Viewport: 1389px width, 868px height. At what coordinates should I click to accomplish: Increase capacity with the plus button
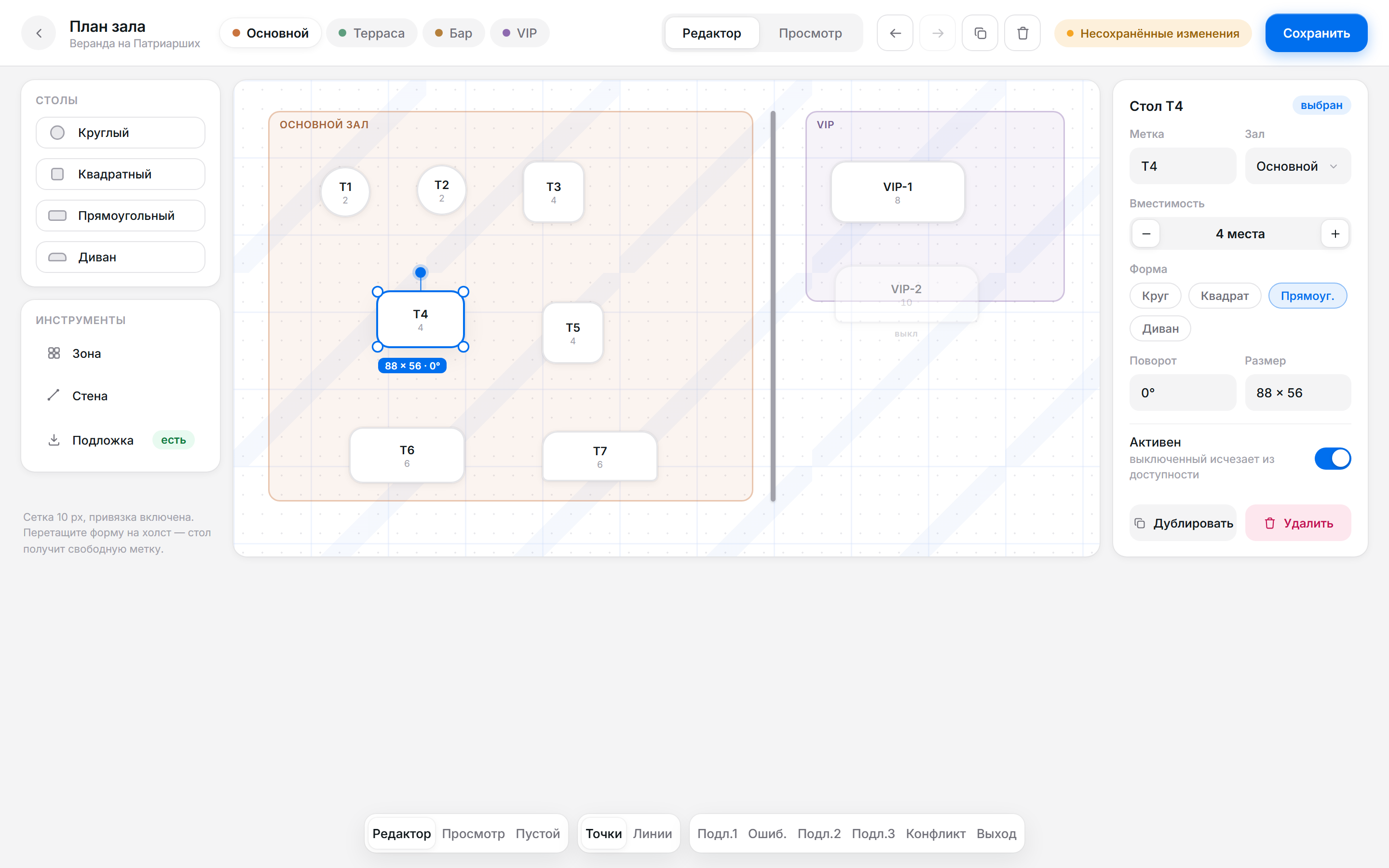pos(1335,234)
